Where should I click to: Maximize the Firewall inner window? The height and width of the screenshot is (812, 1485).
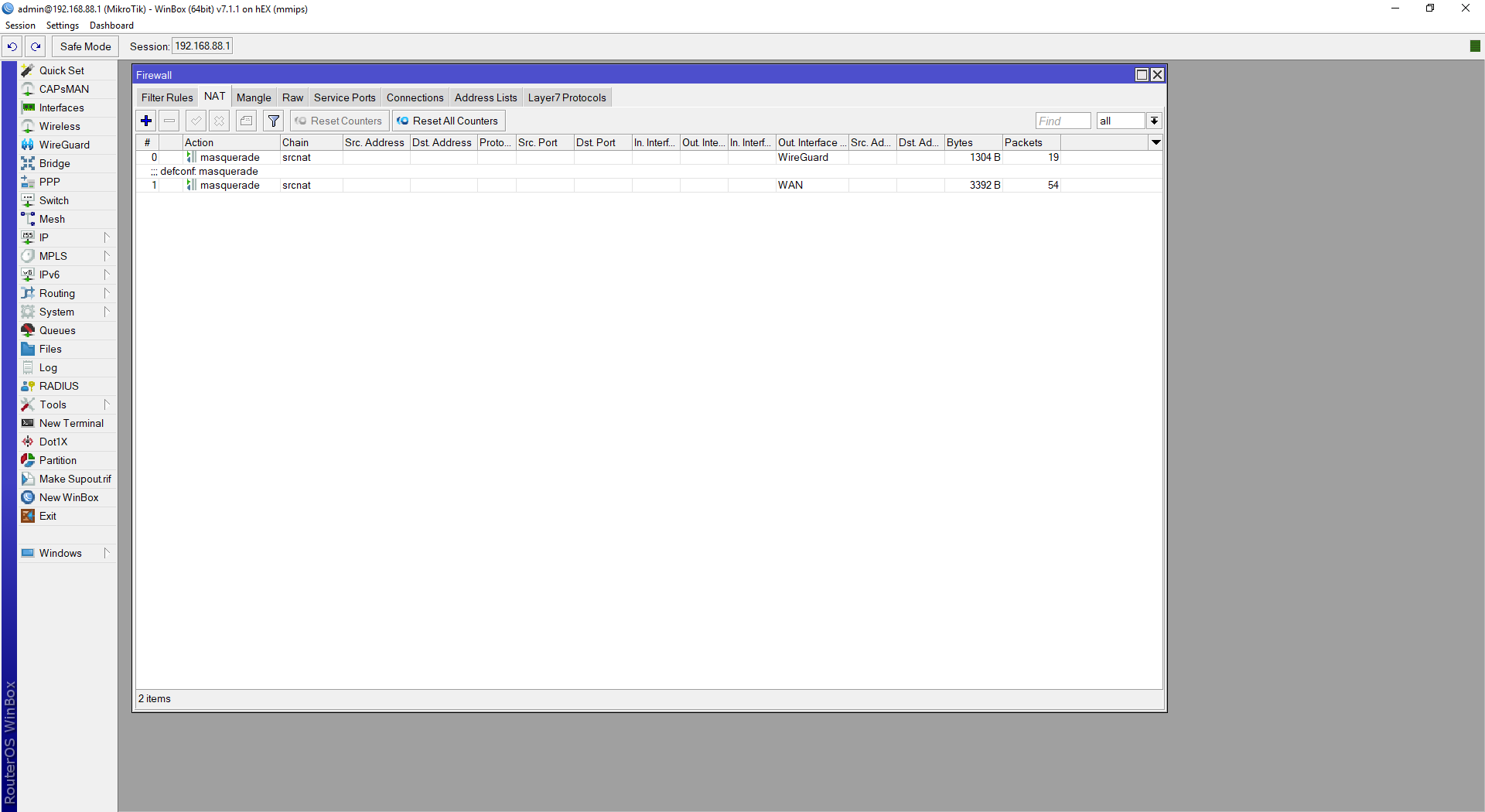[1142, 75]
